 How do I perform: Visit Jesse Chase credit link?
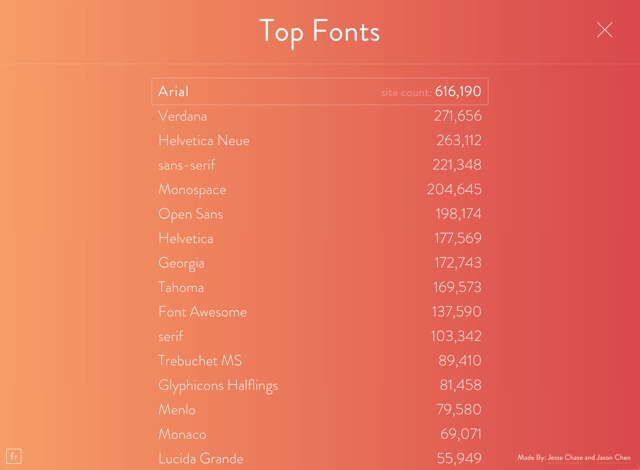click(x=565, y=458)
